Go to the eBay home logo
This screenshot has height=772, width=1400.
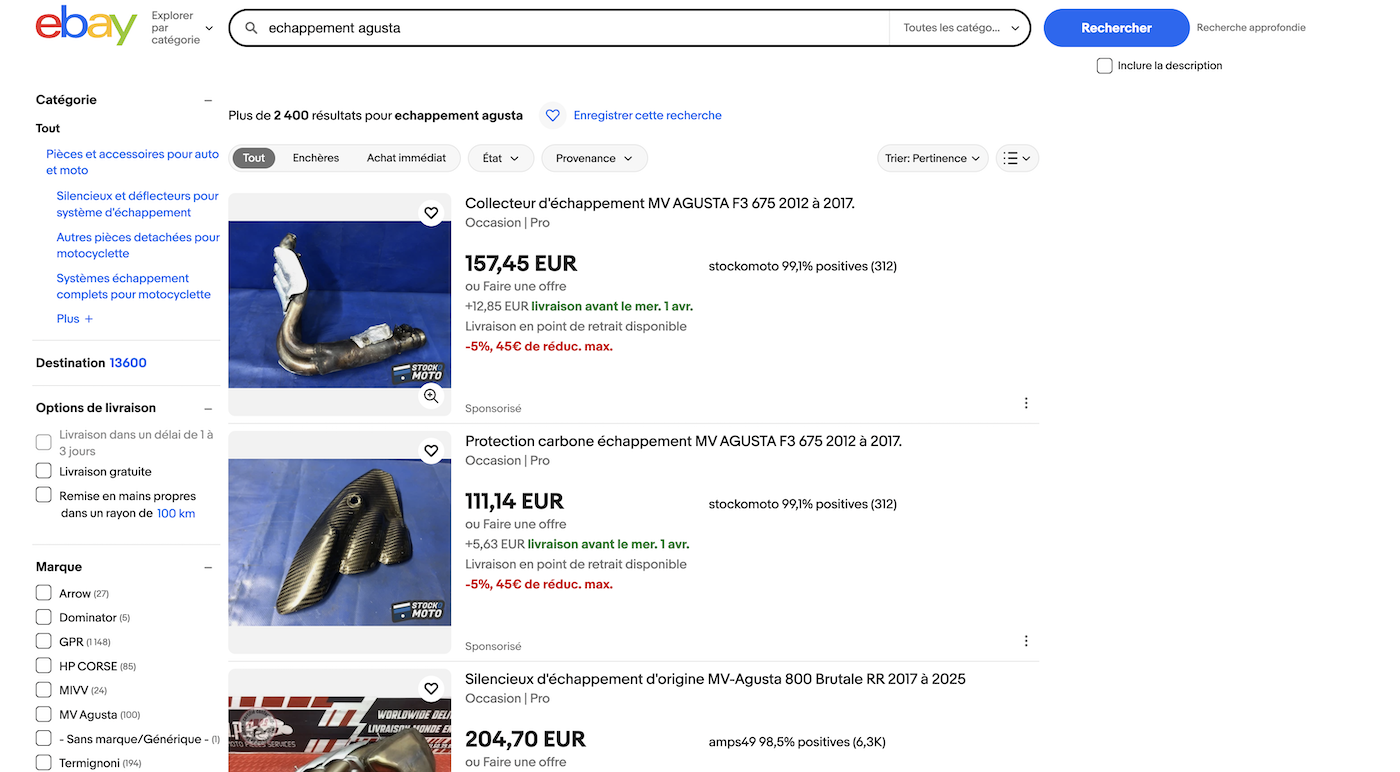coord(86,27)
